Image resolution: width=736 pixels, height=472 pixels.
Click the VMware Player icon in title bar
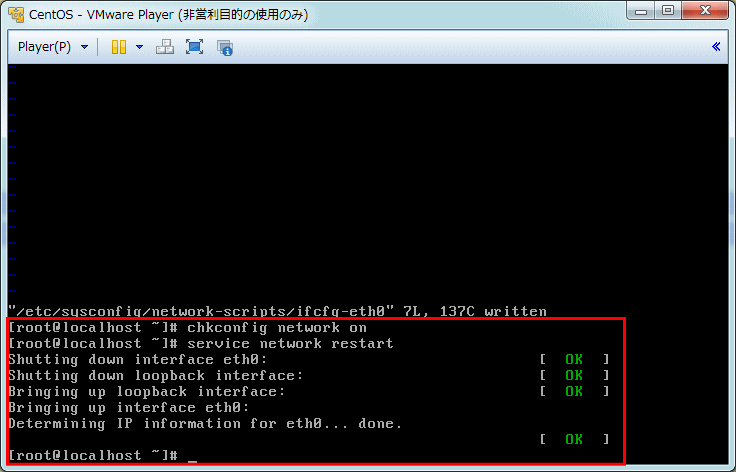coord(15,15)
